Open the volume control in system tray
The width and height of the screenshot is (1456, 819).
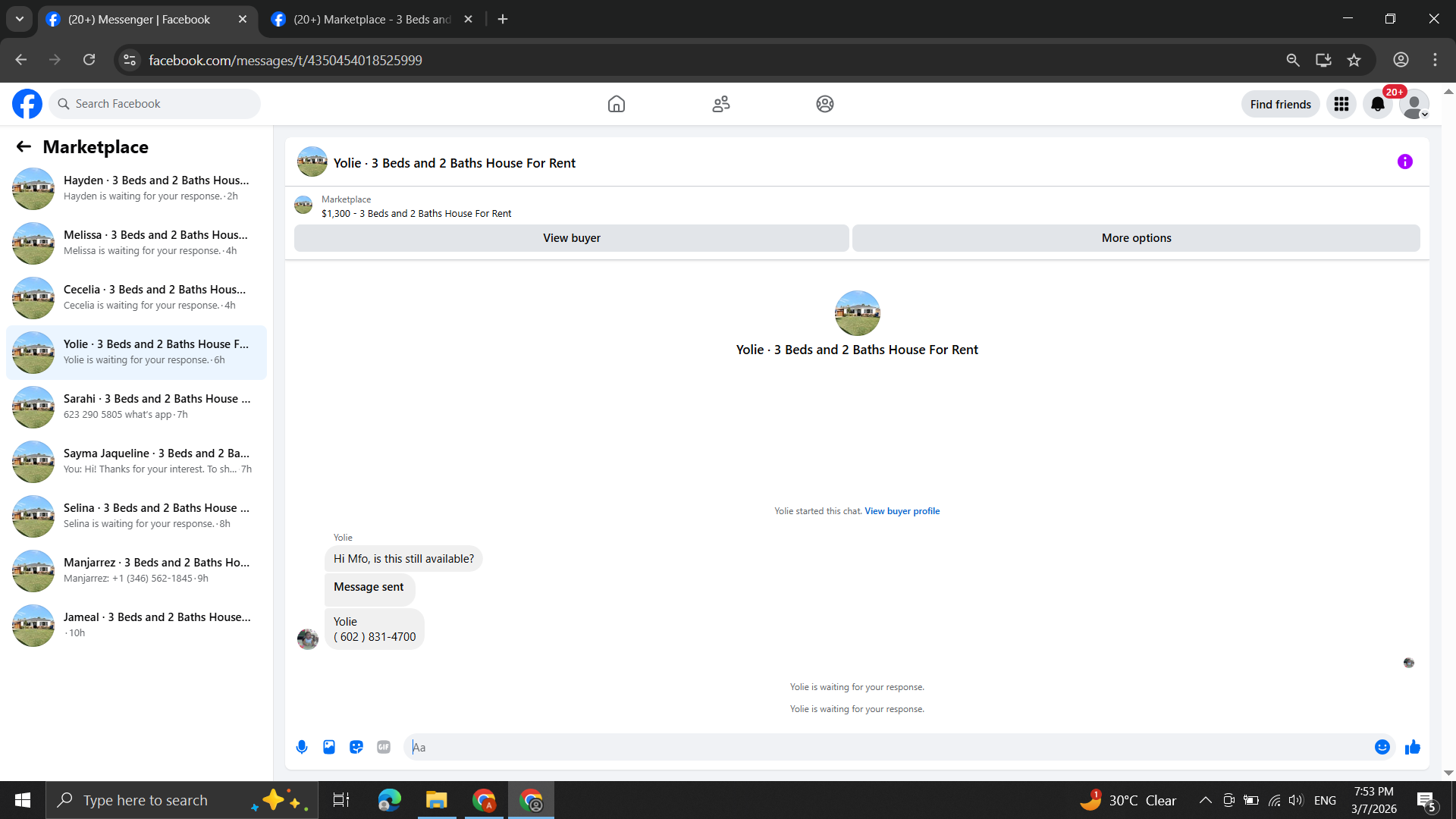[1296, 800]
